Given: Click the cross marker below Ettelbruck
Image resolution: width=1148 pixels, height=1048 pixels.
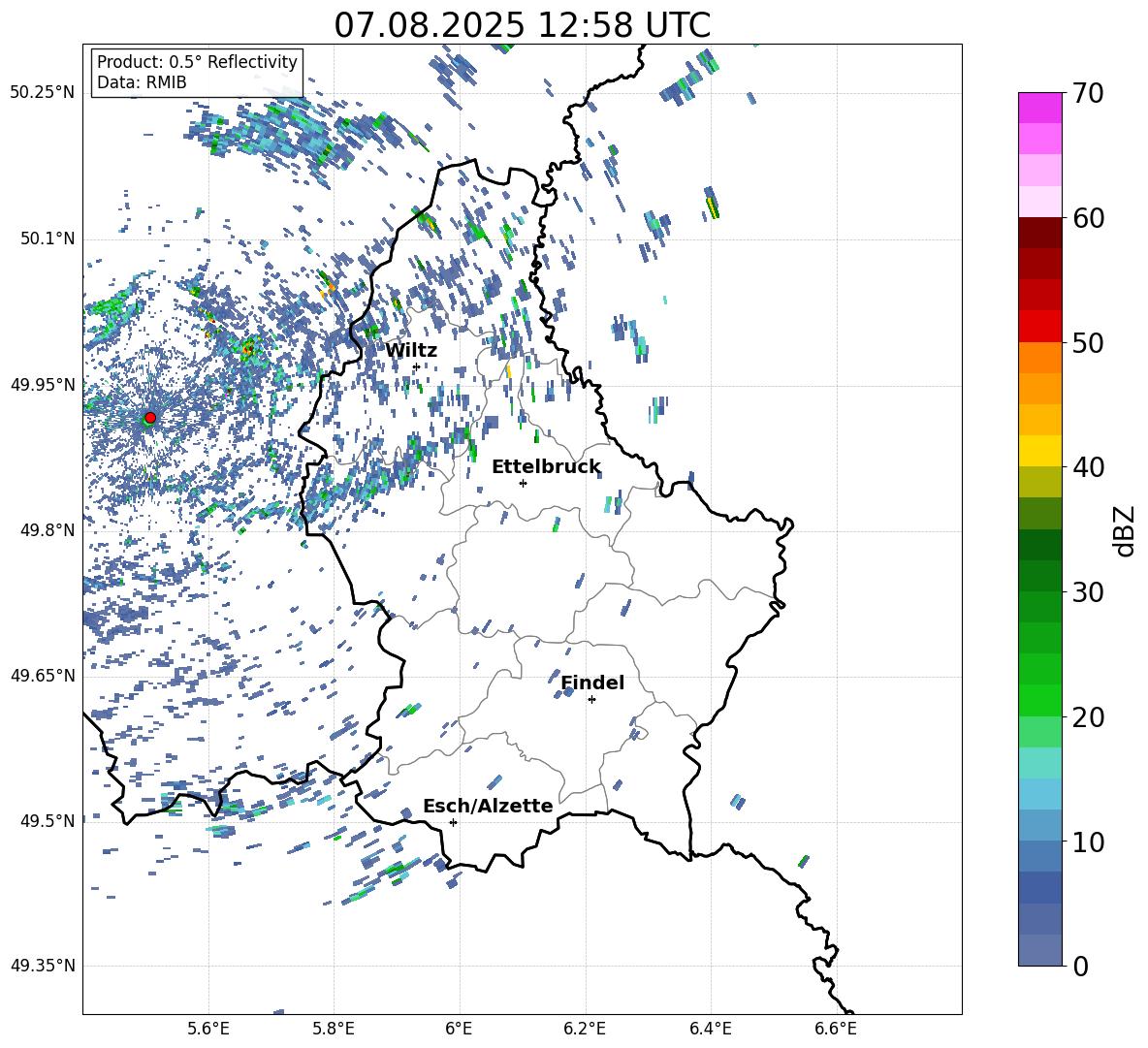Looking at the screenshot, I should click(523, 483).
